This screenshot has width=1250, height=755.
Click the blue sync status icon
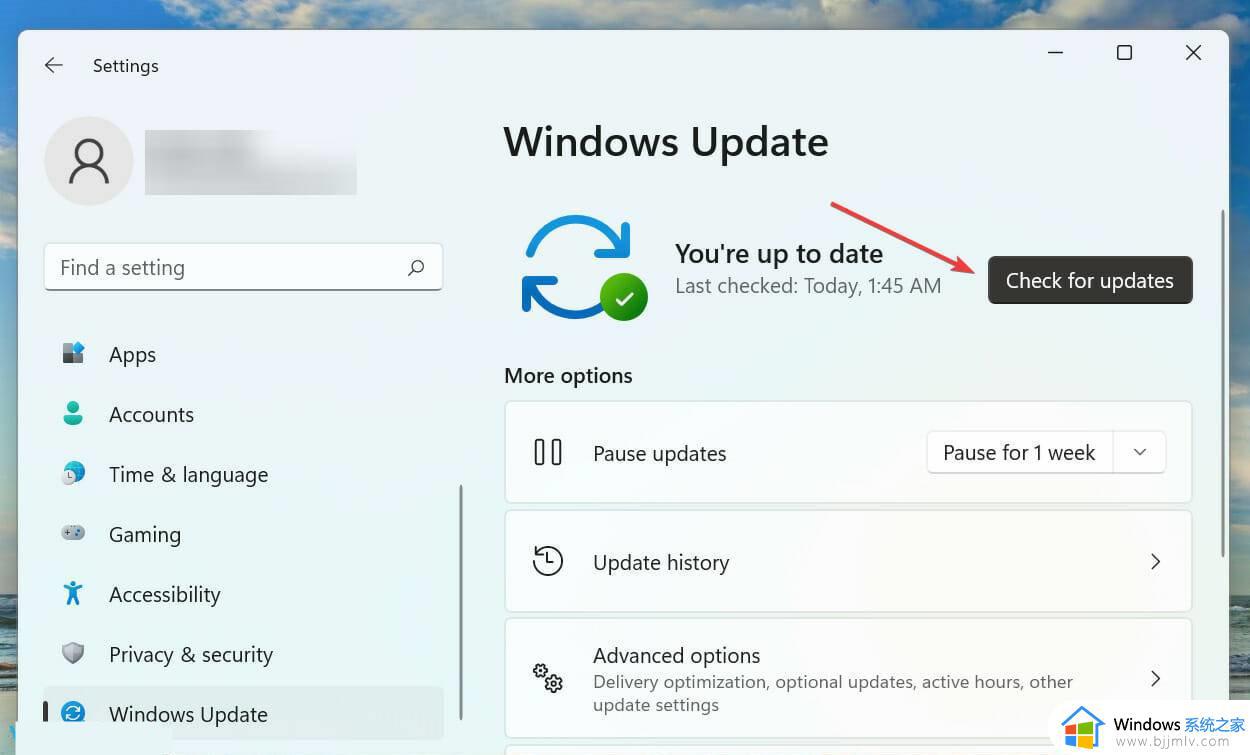point(584,268)
